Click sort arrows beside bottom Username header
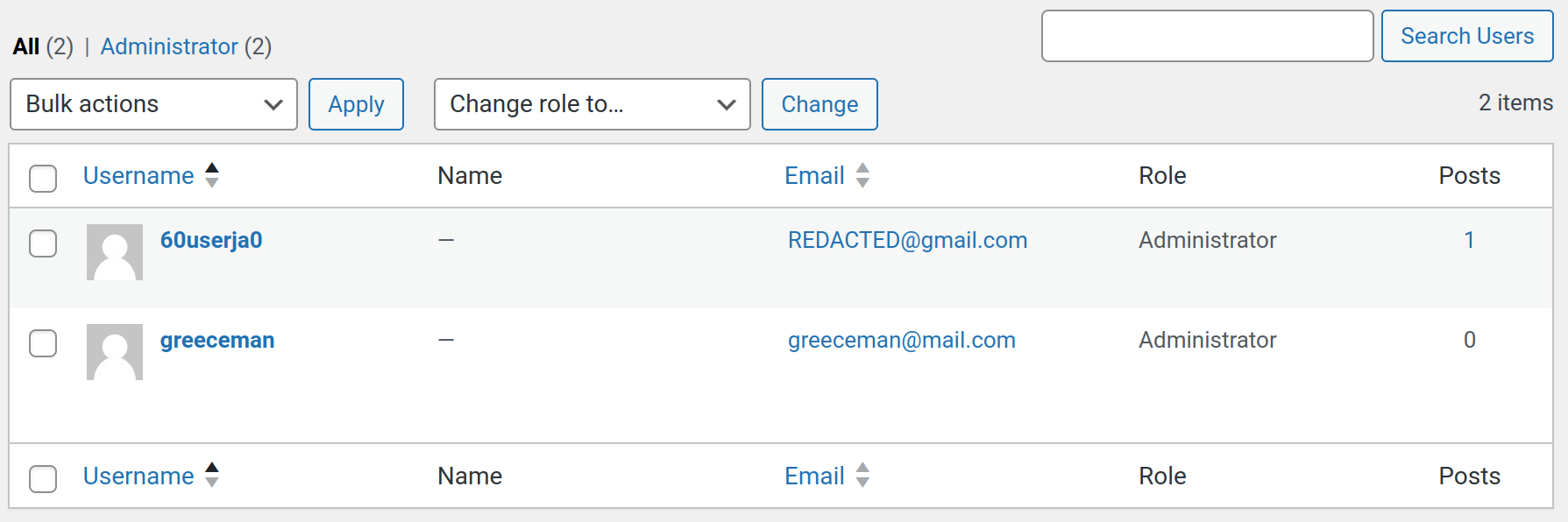 212,476
